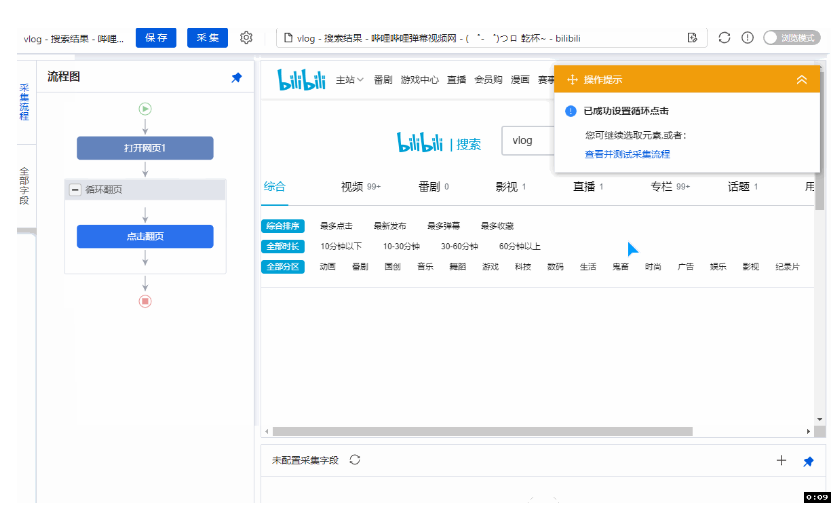The height and width of the screenshot is (511, 834).
Task: Open the settings gear beside 采集 button
Action: (246, 38)
